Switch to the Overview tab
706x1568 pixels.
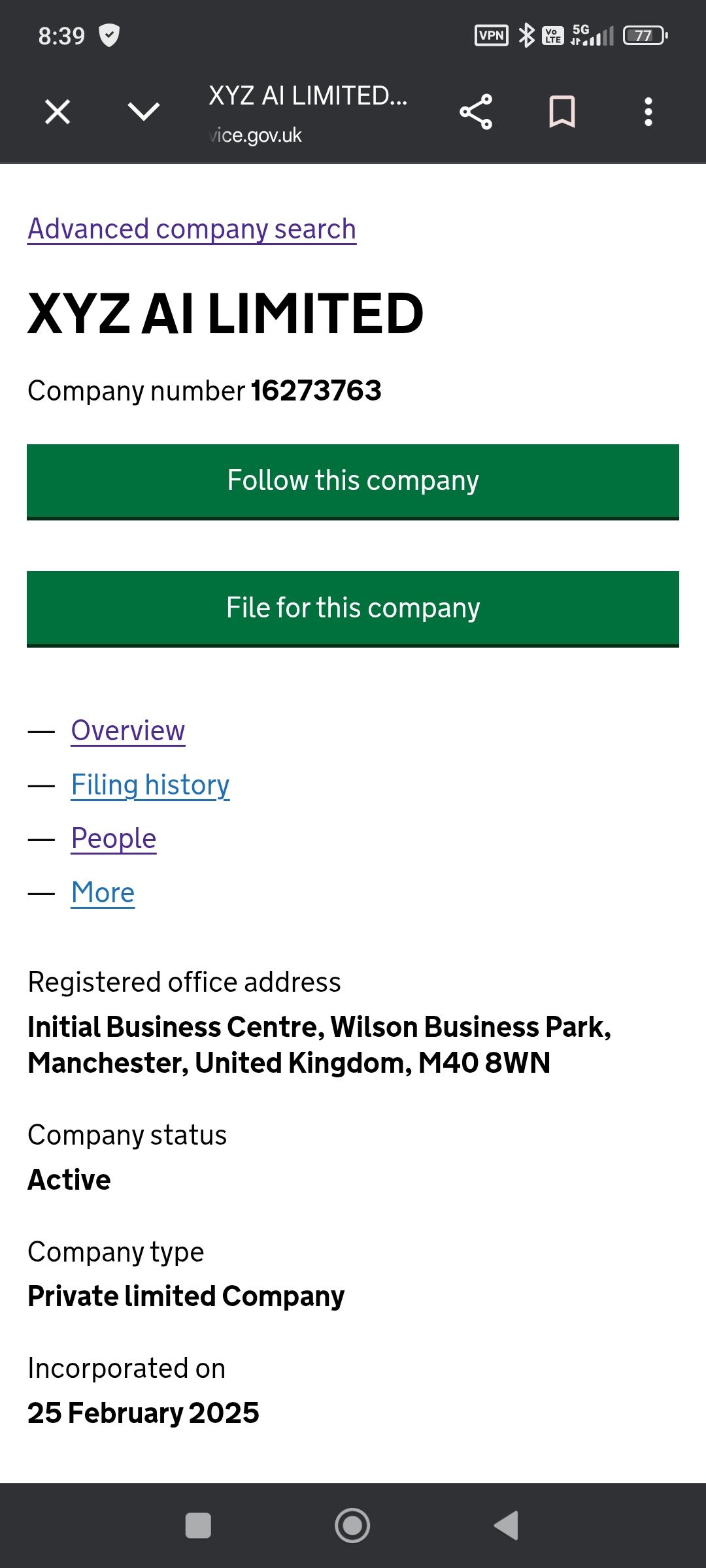(128, 730)
